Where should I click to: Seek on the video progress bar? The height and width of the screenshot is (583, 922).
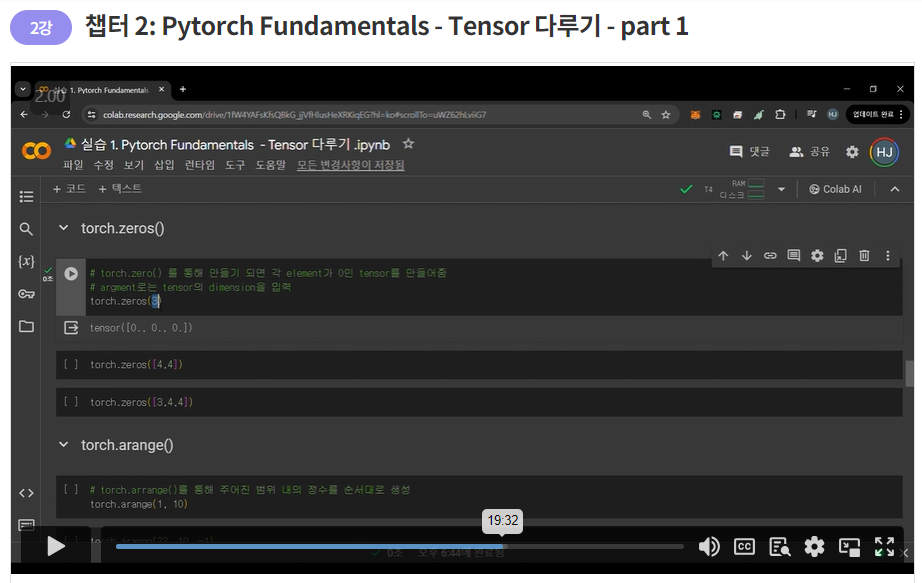400,547
